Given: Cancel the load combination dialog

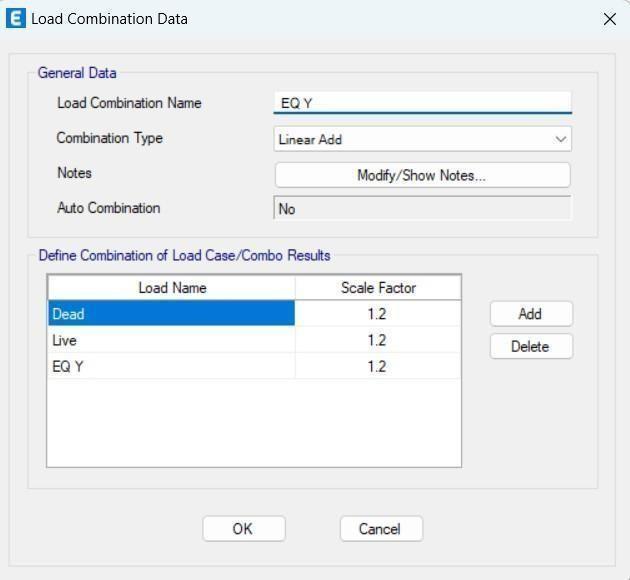Looking at the screenshot, I should [x=381, y=529].
